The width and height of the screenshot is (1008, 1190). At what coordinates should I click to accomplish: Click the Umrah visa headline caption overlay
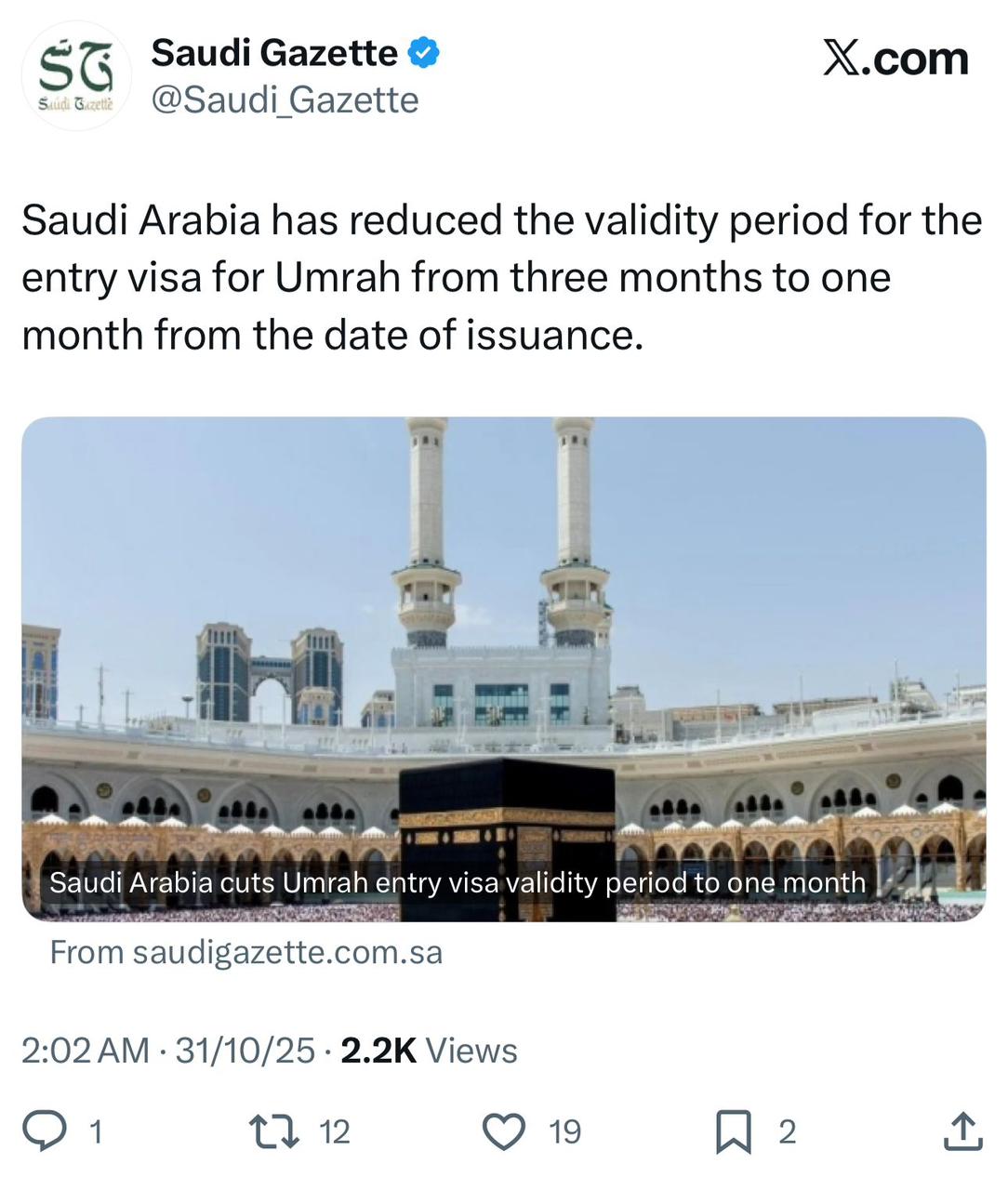(x=458, y=882)
